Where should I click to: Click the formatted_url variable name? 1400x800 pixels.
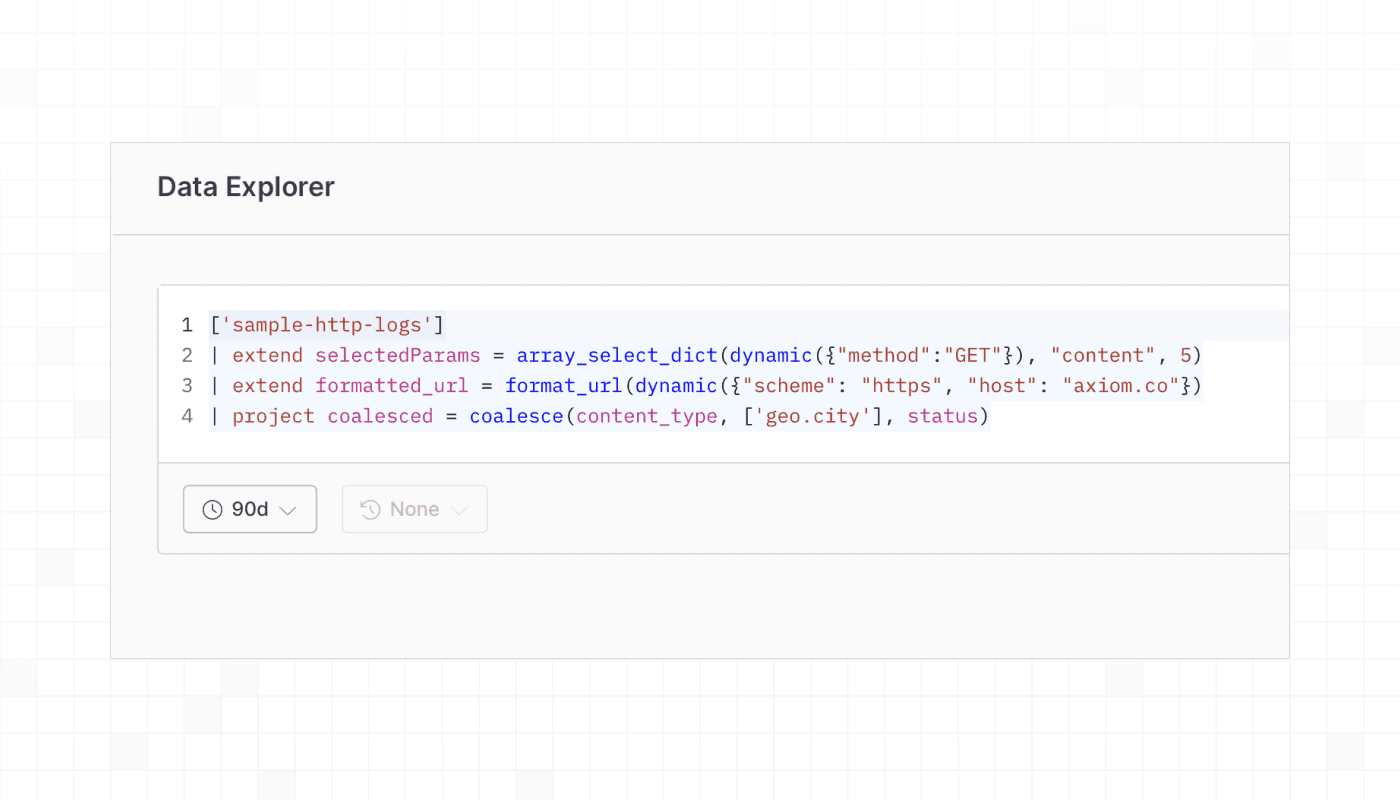click(x=391, y=386)
